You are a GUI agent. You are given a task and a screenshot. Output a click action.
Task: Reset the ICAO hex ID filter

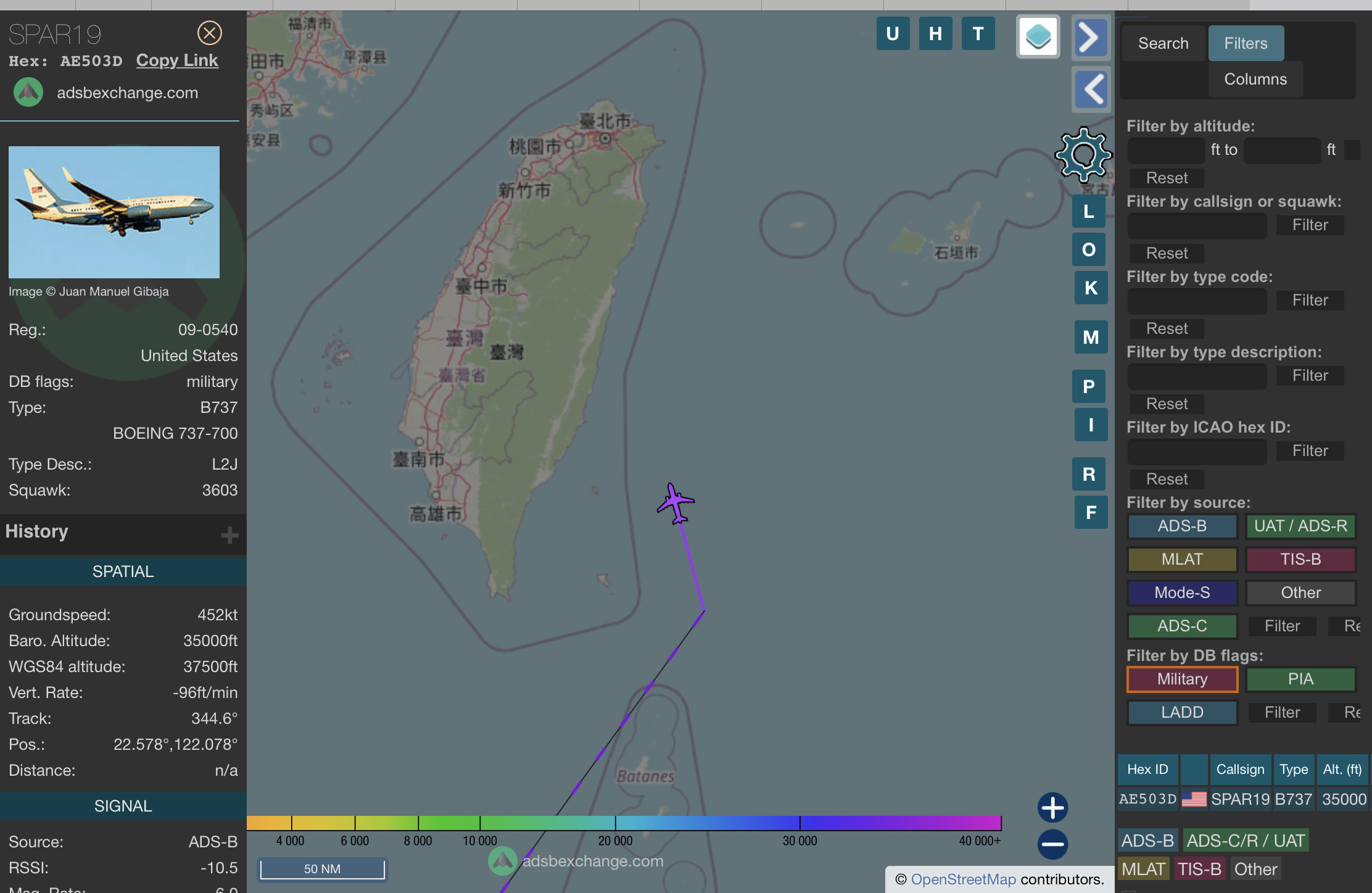(x=1167, y=480)
